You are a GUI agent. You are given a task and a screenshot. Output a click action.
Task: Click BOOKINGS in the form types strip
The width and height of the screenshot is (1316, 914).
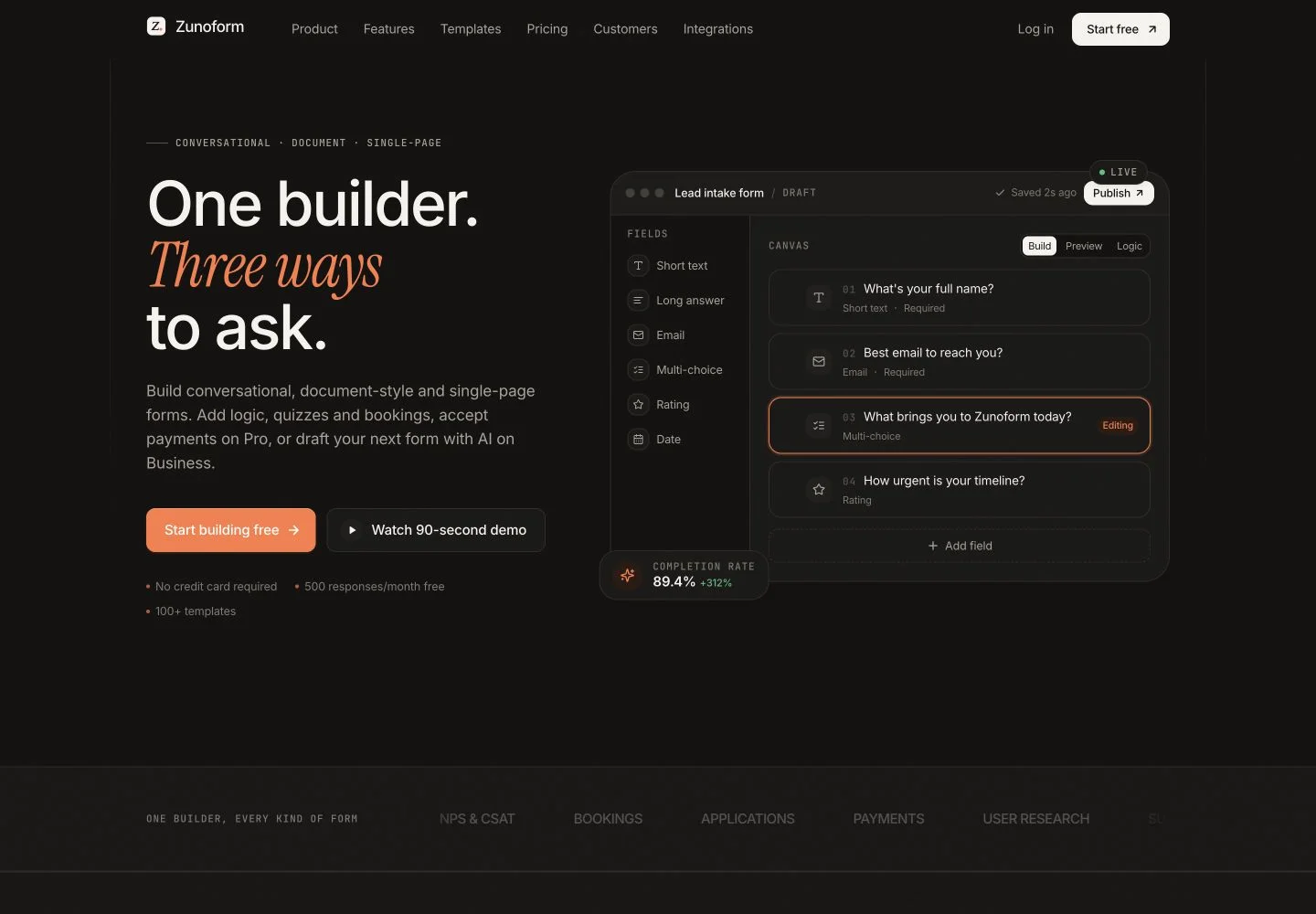(608, 819)
